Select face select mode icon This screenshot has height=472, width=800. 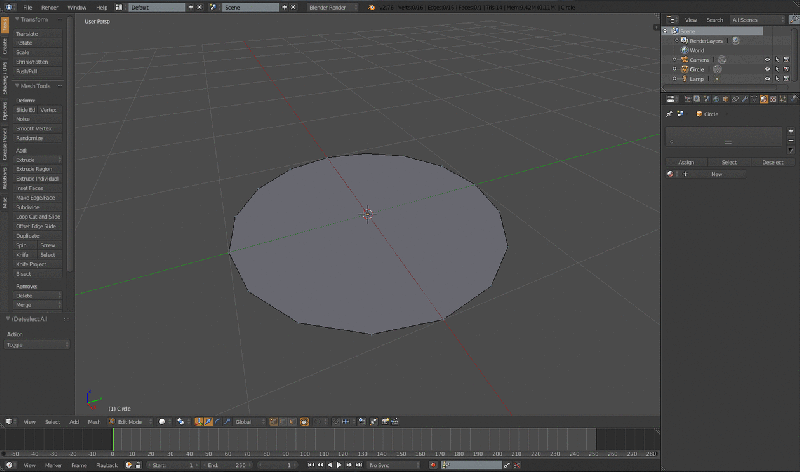(293, 421)
